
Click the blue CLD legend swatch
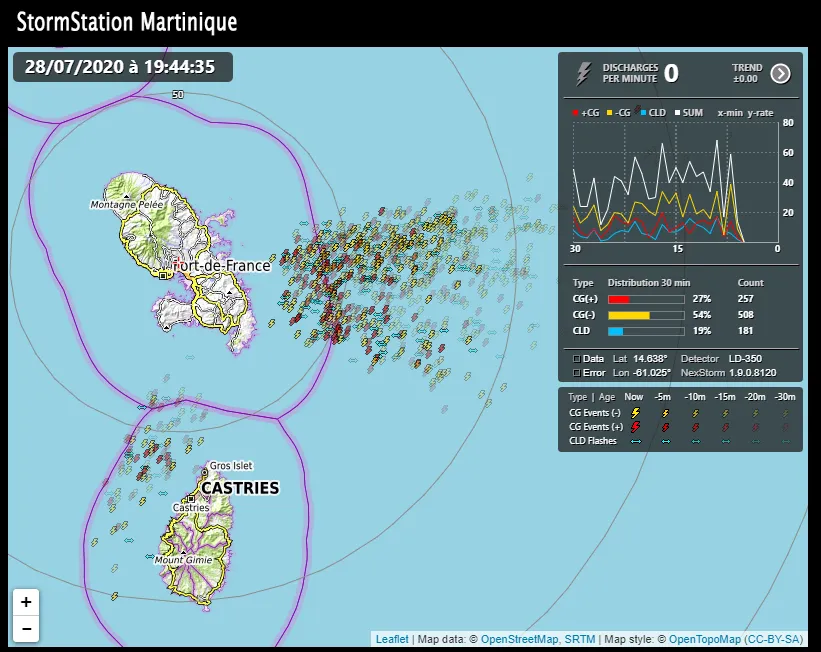pyautogui.click(x=643, y=113)
